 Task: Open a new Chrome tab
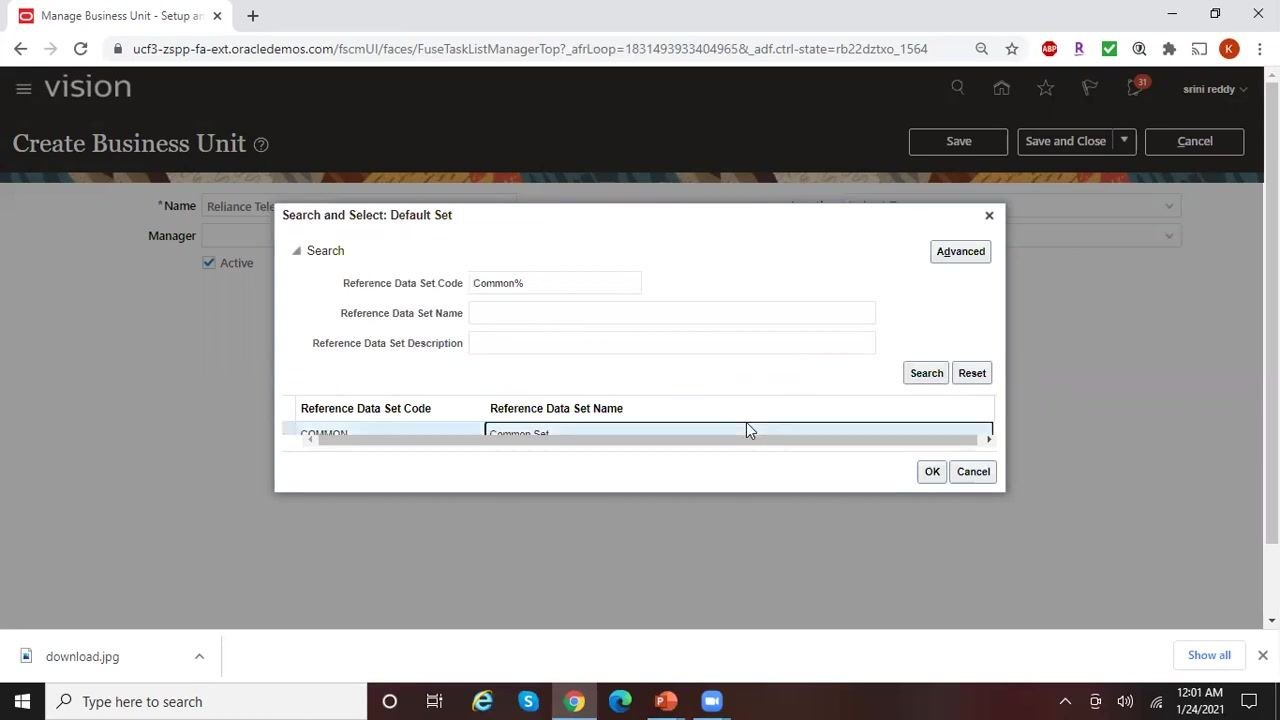coord(253,16)
